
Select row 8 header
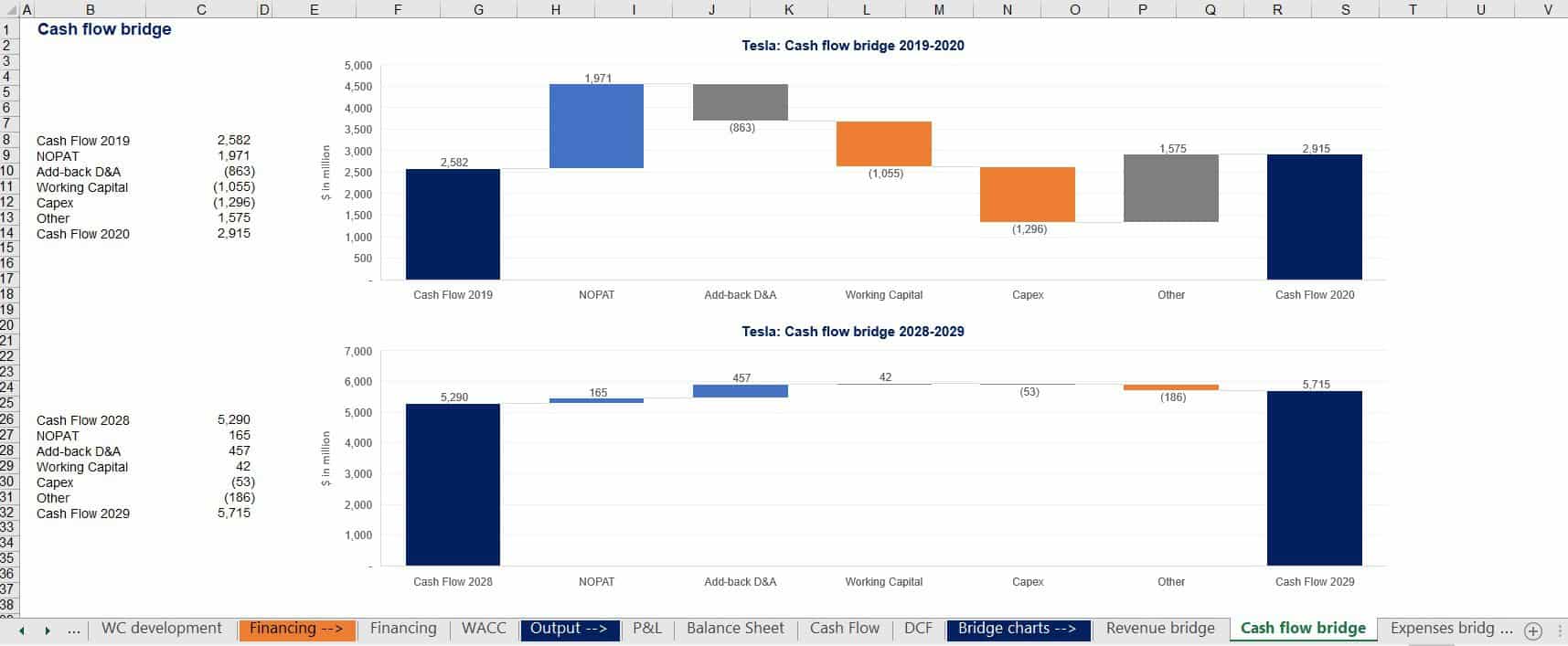click(8, 140)
